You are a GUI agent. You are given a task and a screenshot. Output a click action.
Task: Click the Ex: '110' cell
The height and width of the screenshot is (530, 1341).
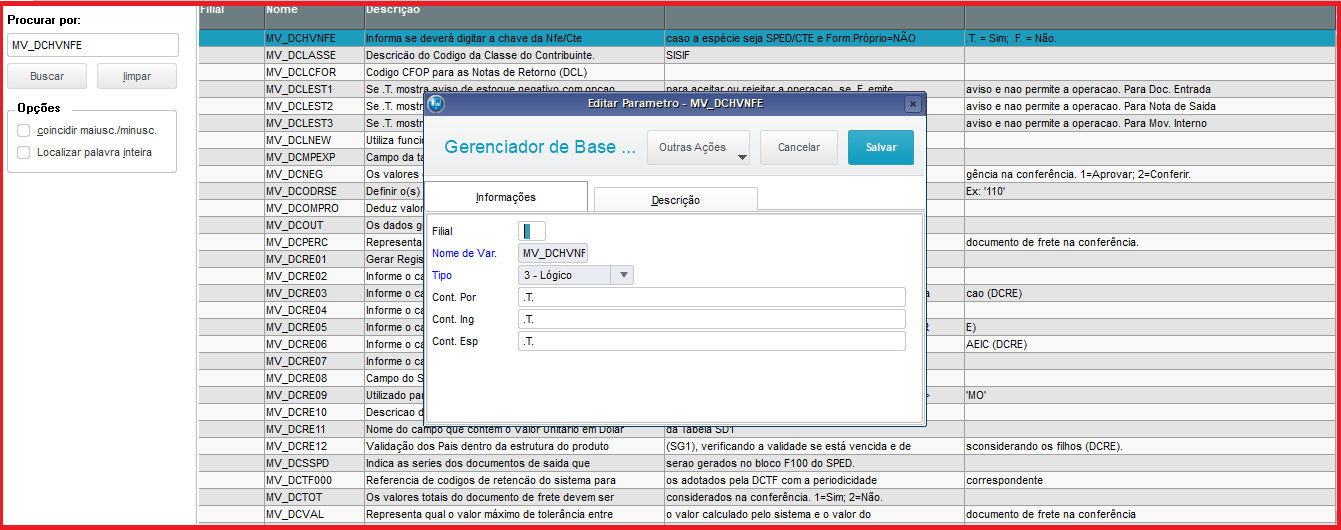pyautogui.click(x=1150, y=191)
